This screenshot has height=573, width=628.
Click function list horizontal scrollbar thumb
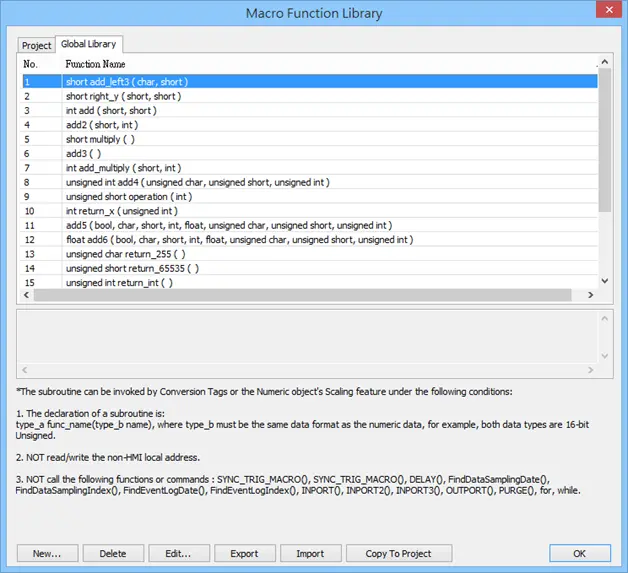click(302, 295)
